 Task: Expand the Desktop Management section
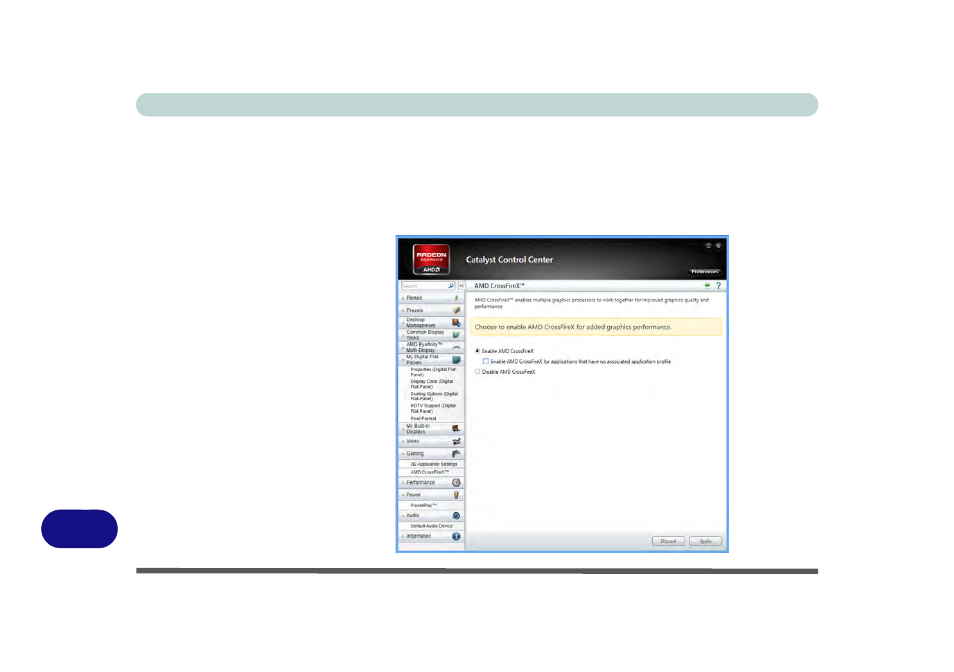coord(403,323)
